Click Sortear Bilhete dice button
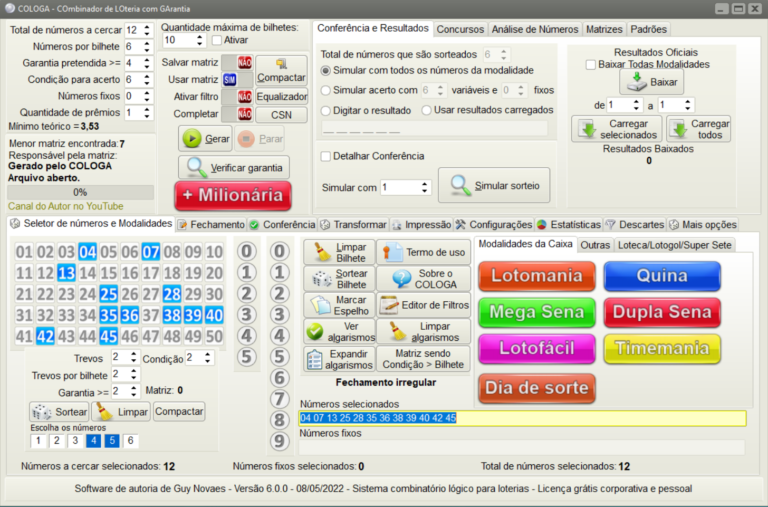 (x=339, y=279)
